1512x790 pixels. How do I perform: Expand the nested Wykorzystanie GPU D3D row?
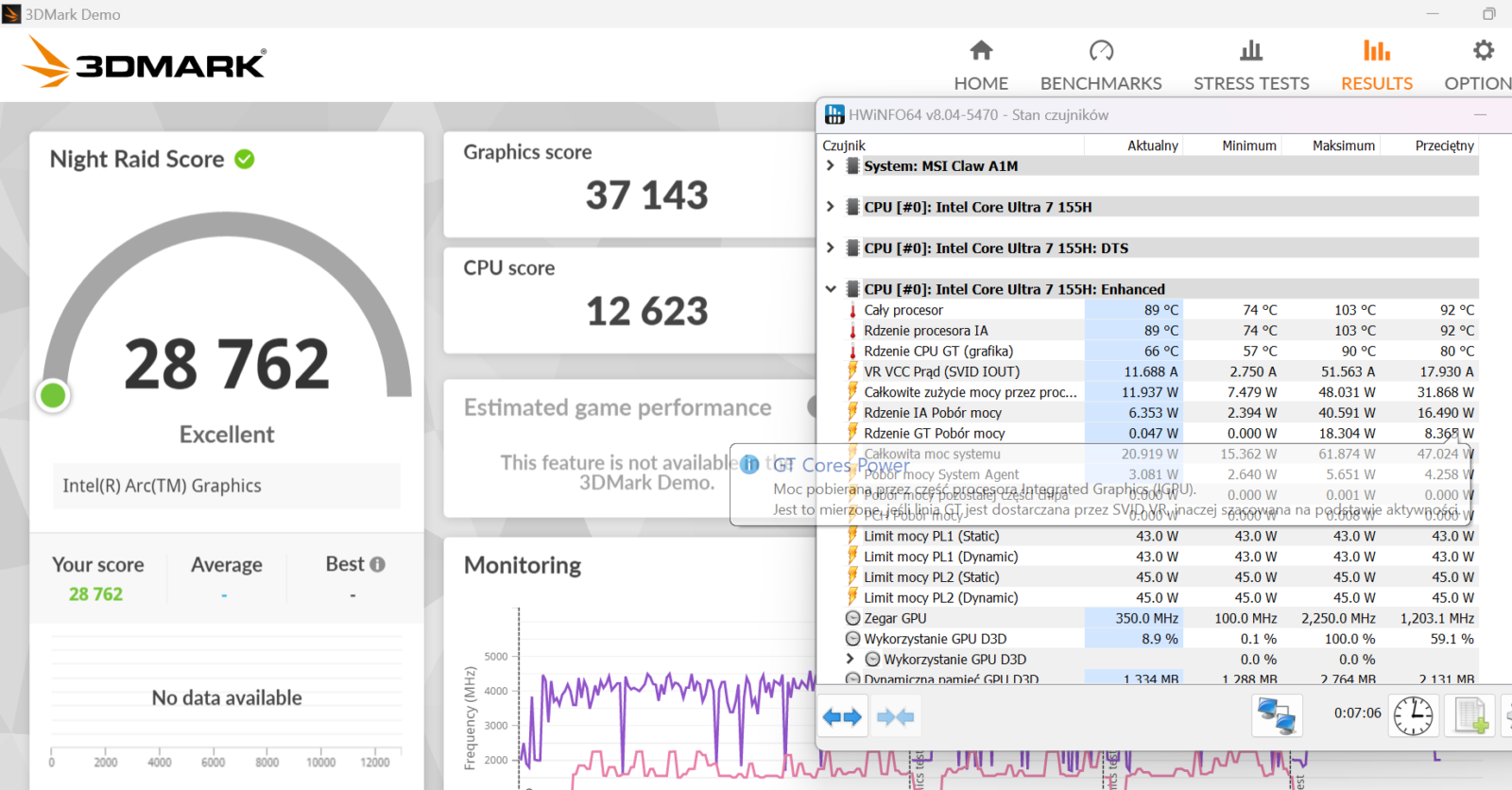tap(850, 659)
